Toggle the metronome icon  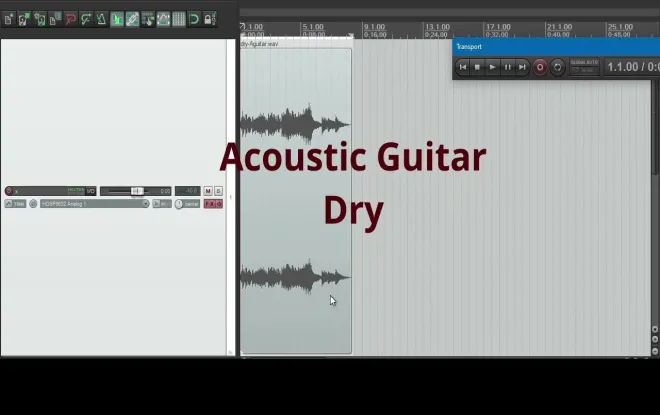coord(101,19)
